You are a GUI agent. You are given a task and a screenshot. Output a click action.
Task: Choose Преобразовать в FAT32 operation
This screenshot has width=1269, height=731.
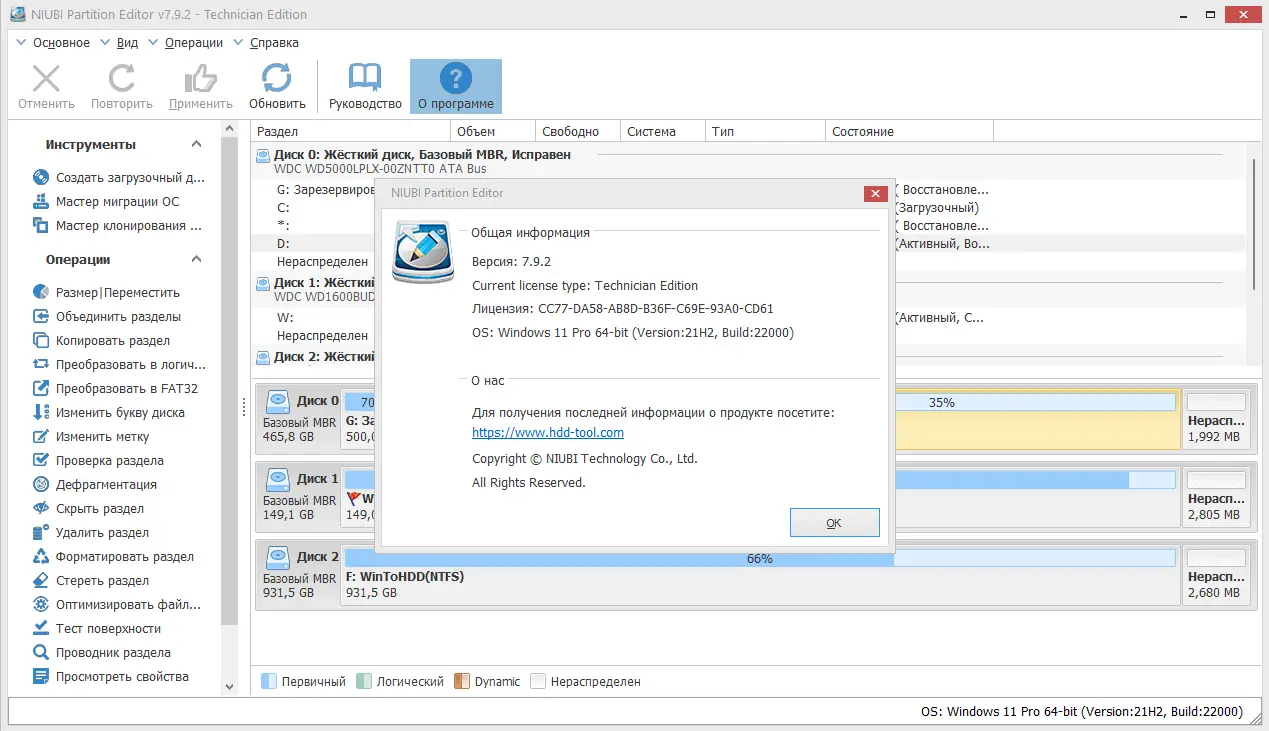[115, 389]
